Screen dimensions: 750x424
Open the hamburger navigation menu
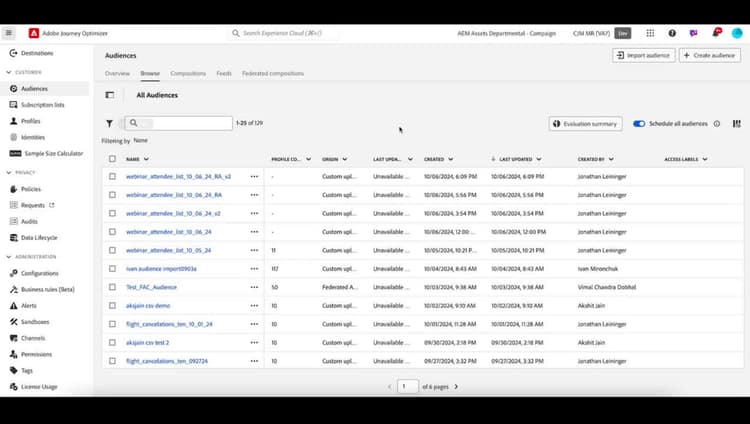pos(9,33)
